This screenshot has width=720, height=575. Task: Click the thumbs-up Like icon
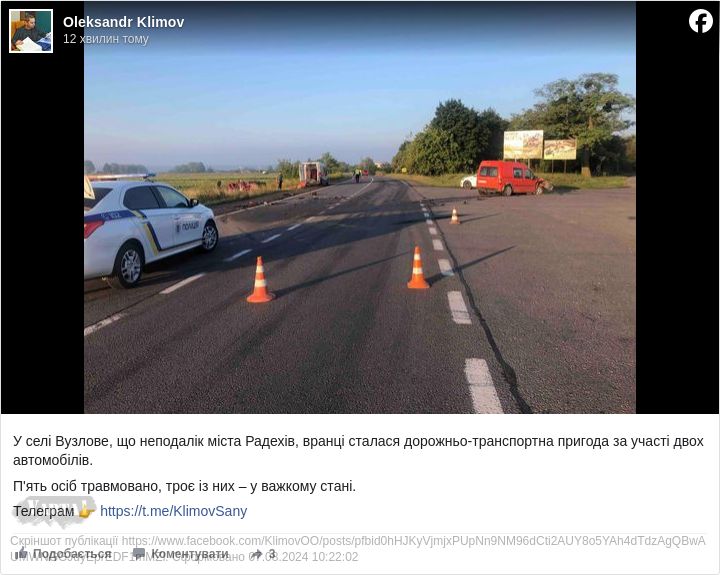click(x=21, y=552)
